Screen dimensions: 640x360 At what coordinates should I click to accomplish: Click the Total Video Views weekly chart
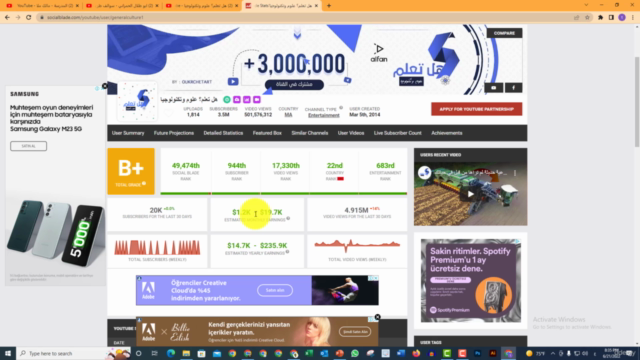tap(357, 245)
